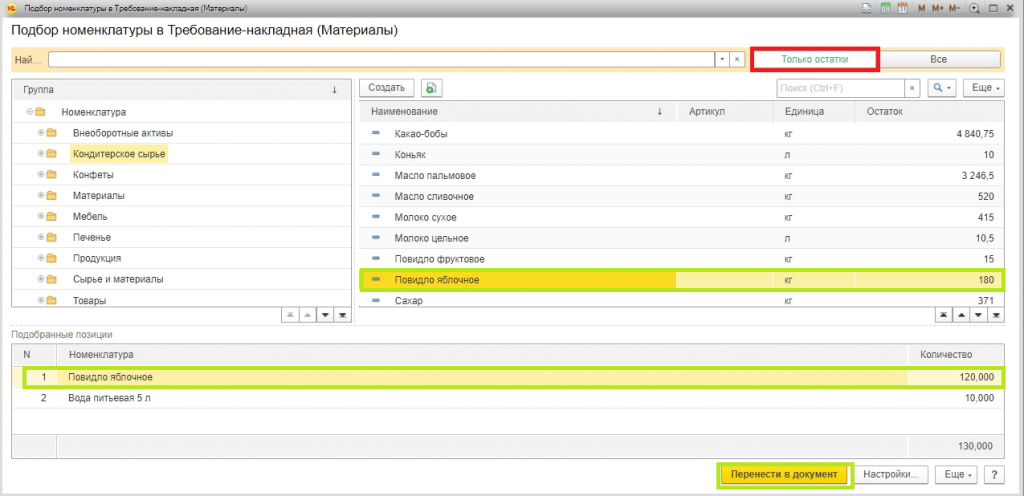Image resolution: width=1024 pixels, height=496 pixels.
Task: Click into the Найти search input
Action: [x=382, y=59]
